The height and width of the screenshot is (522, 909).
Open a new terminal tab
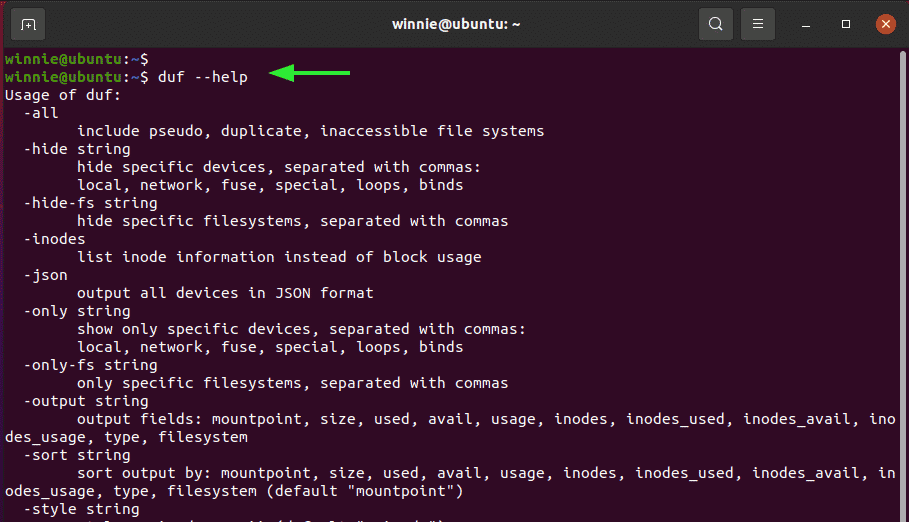[x=28, y=24]
